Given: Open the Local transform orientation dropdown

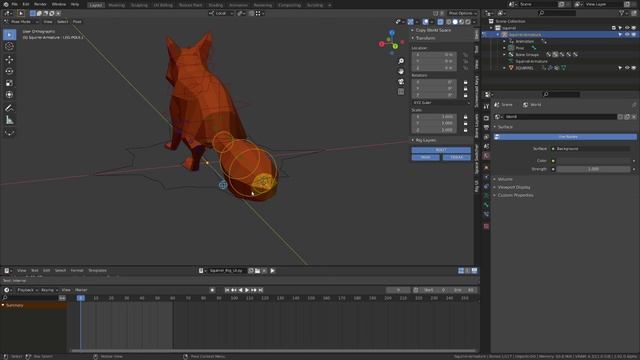Looking at the screenshot, I should click(221, 13).
